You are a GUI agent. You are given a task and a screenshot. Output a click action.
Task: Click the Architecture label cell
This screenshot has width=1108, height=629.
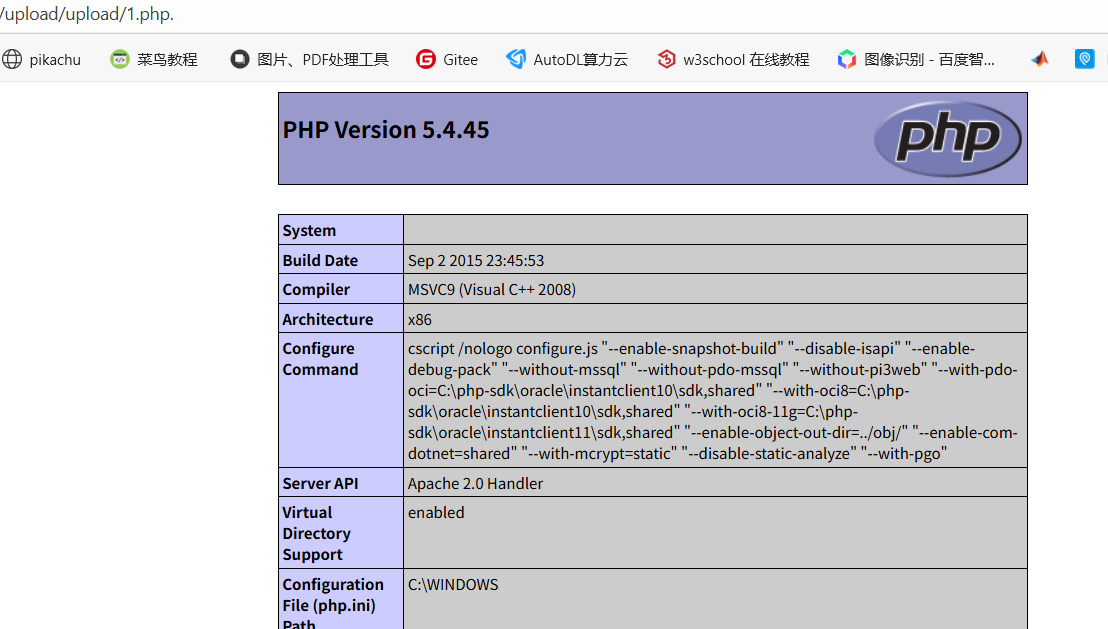341,319
